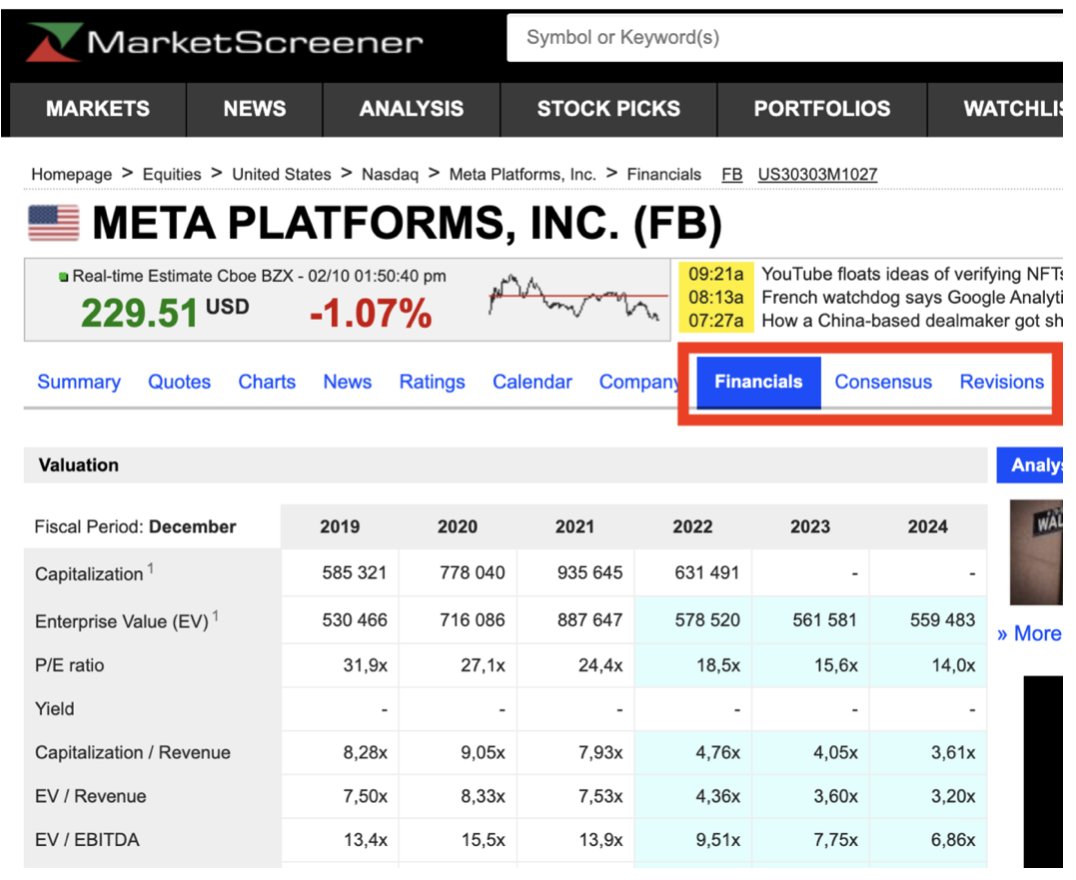Open the NEWS menu in top navigation
The image size is (1076, 880).
point(255,108)
